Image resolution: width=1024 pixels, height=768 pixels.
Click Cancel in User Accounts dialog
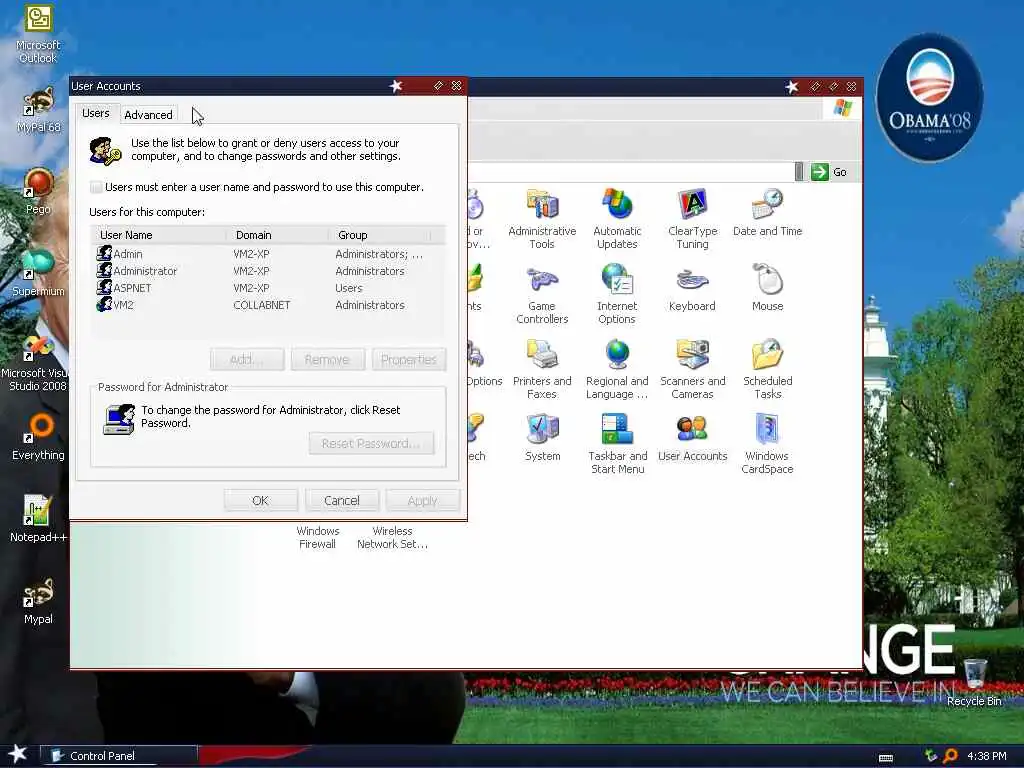(342, 501)
